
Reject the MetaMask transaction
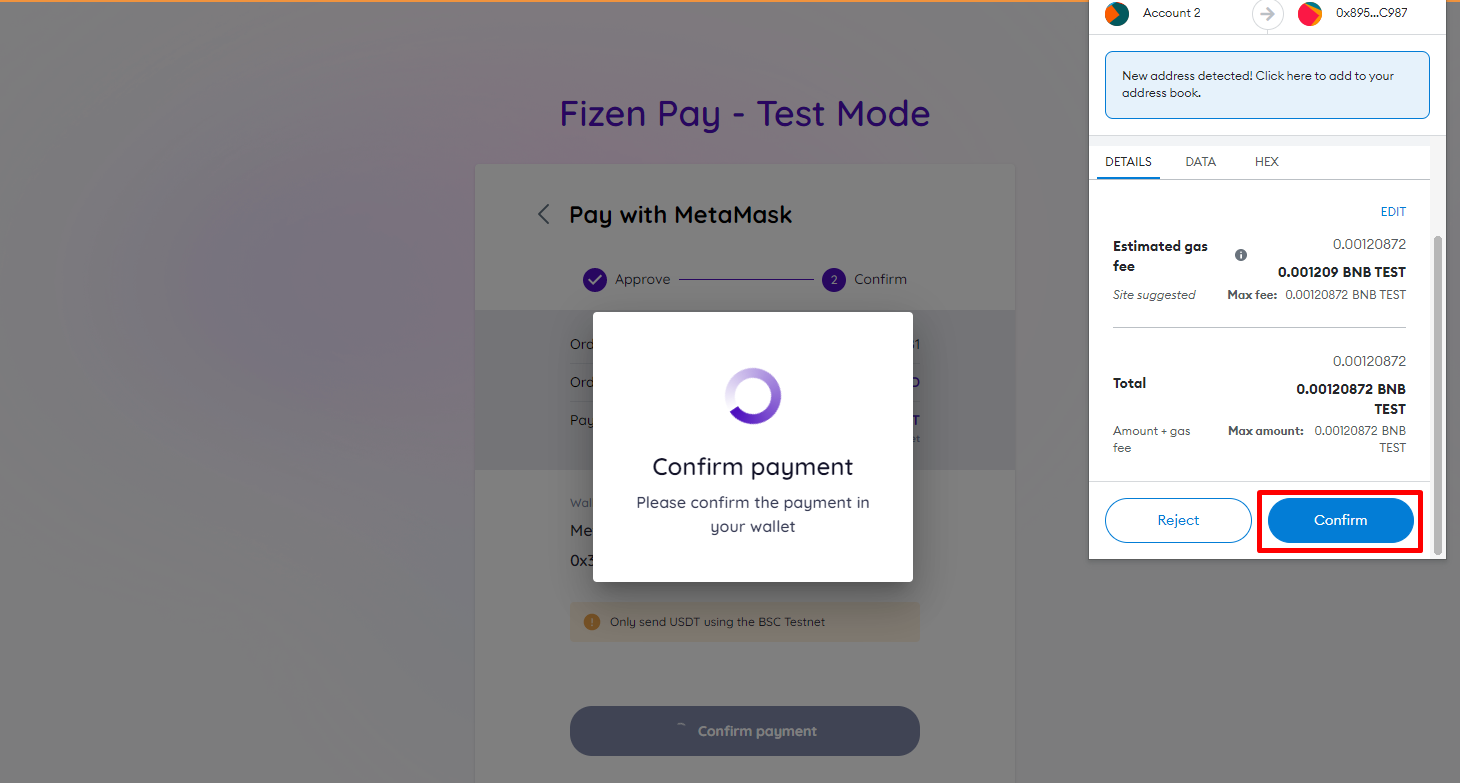tap(1178, 520)
